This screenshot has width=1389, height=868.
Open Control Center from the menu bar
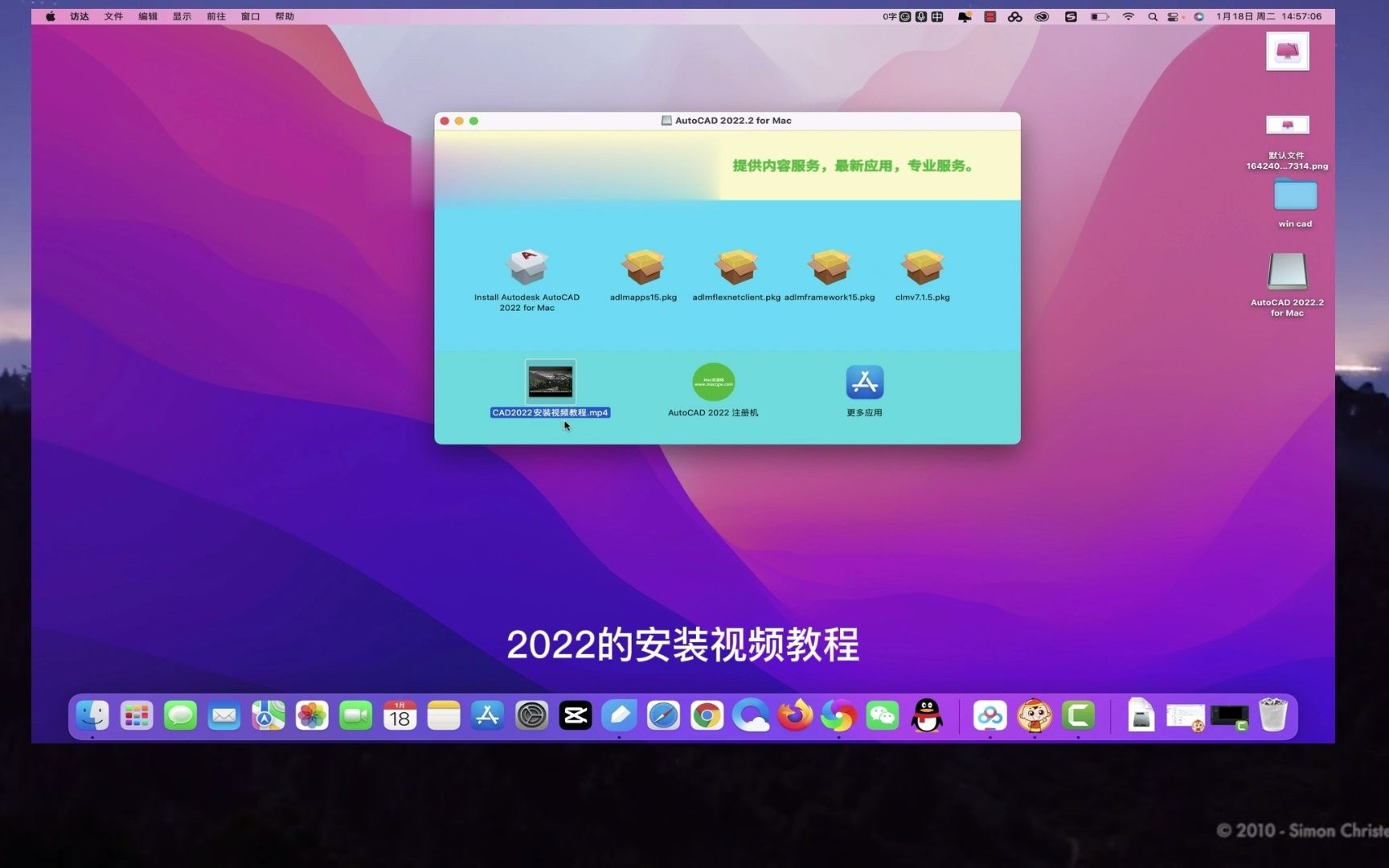pyautogui.click(x=1174, y=16)
